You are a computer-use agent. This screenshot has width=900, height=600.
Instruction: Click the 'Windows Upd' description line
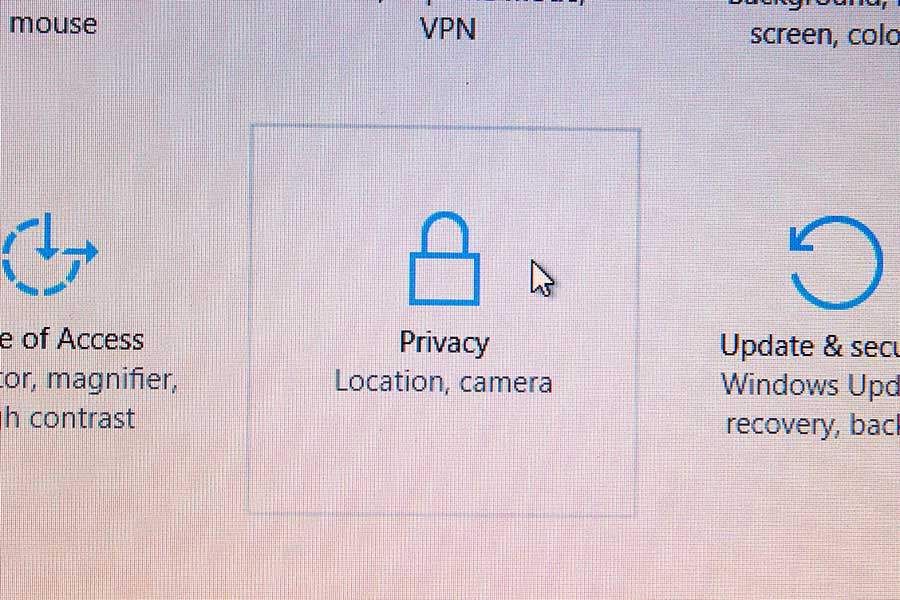click(x=810, y=385)
